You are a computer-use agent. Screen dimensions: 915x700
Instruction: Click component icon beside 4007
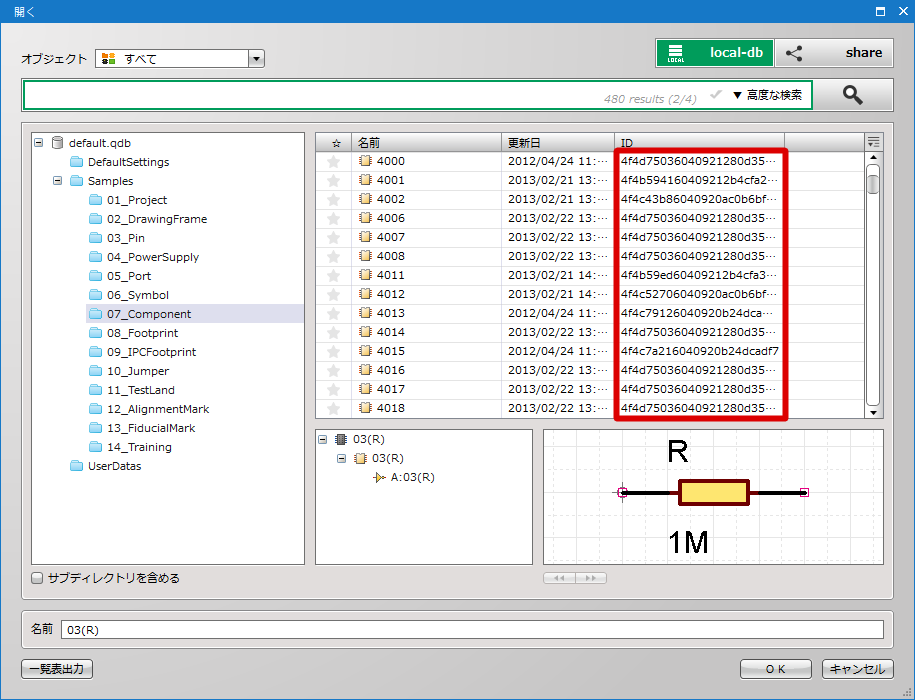pyautogui.click(x=365, y=237)
